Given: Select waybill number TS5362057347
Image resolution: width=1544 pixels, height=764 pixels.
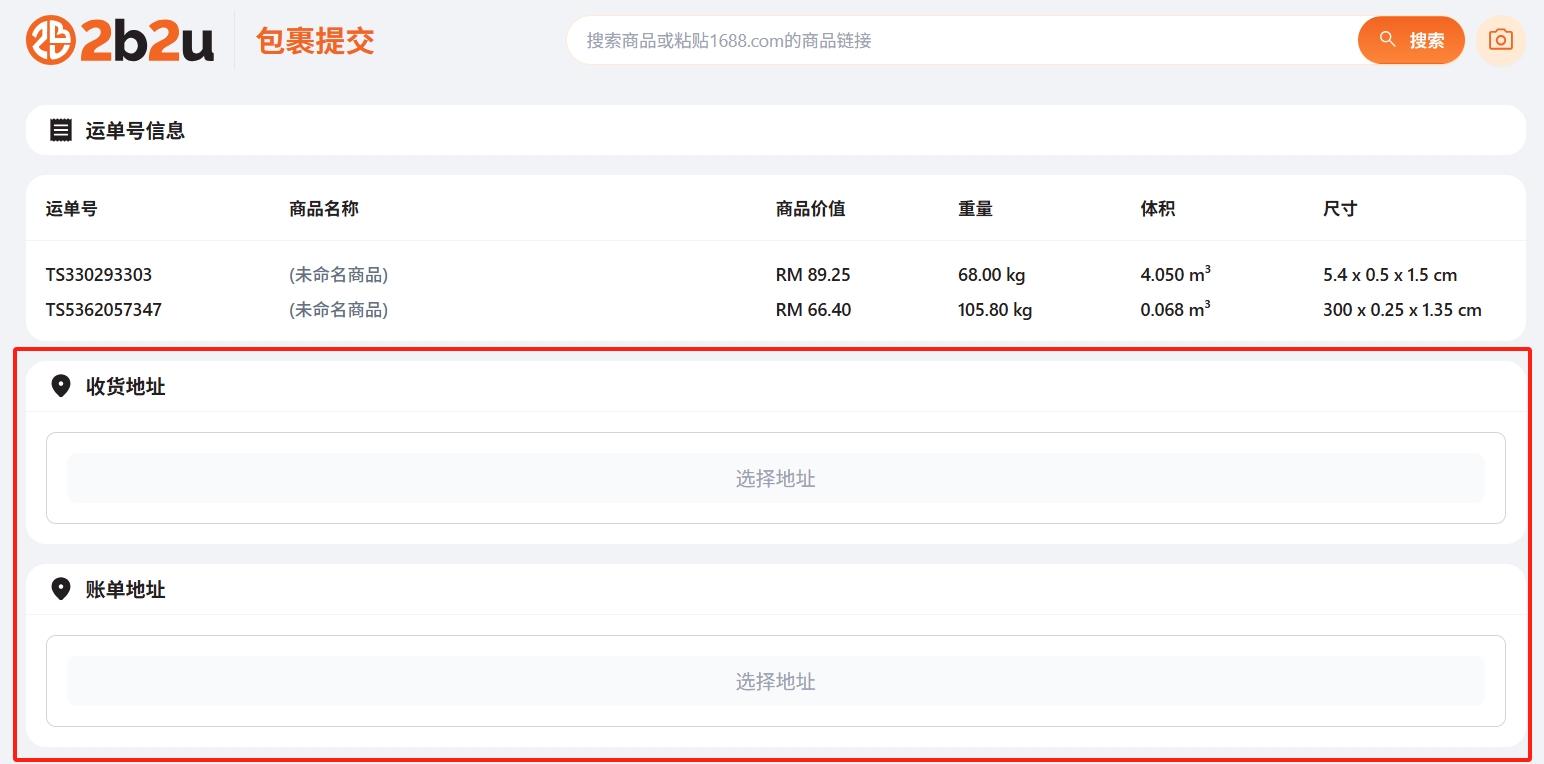Looking at the screenshot, I should (x=104, y=309).
